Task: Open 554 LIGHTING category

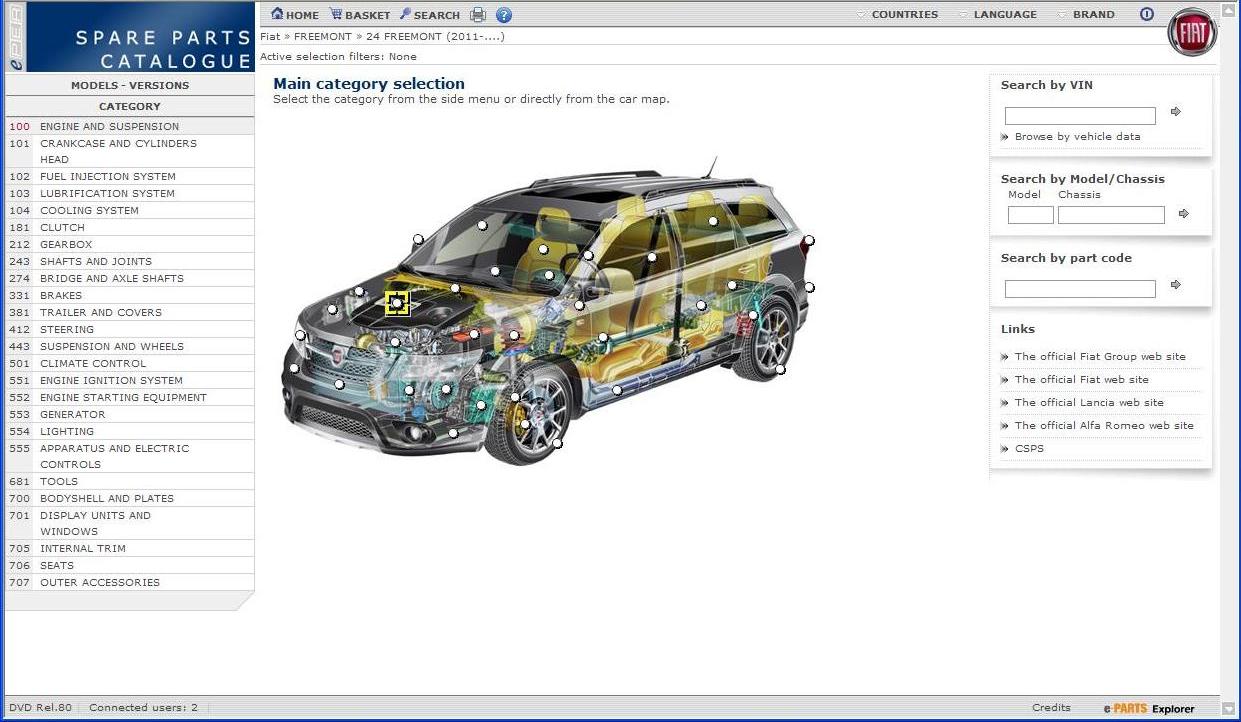Action: (130, 432)
